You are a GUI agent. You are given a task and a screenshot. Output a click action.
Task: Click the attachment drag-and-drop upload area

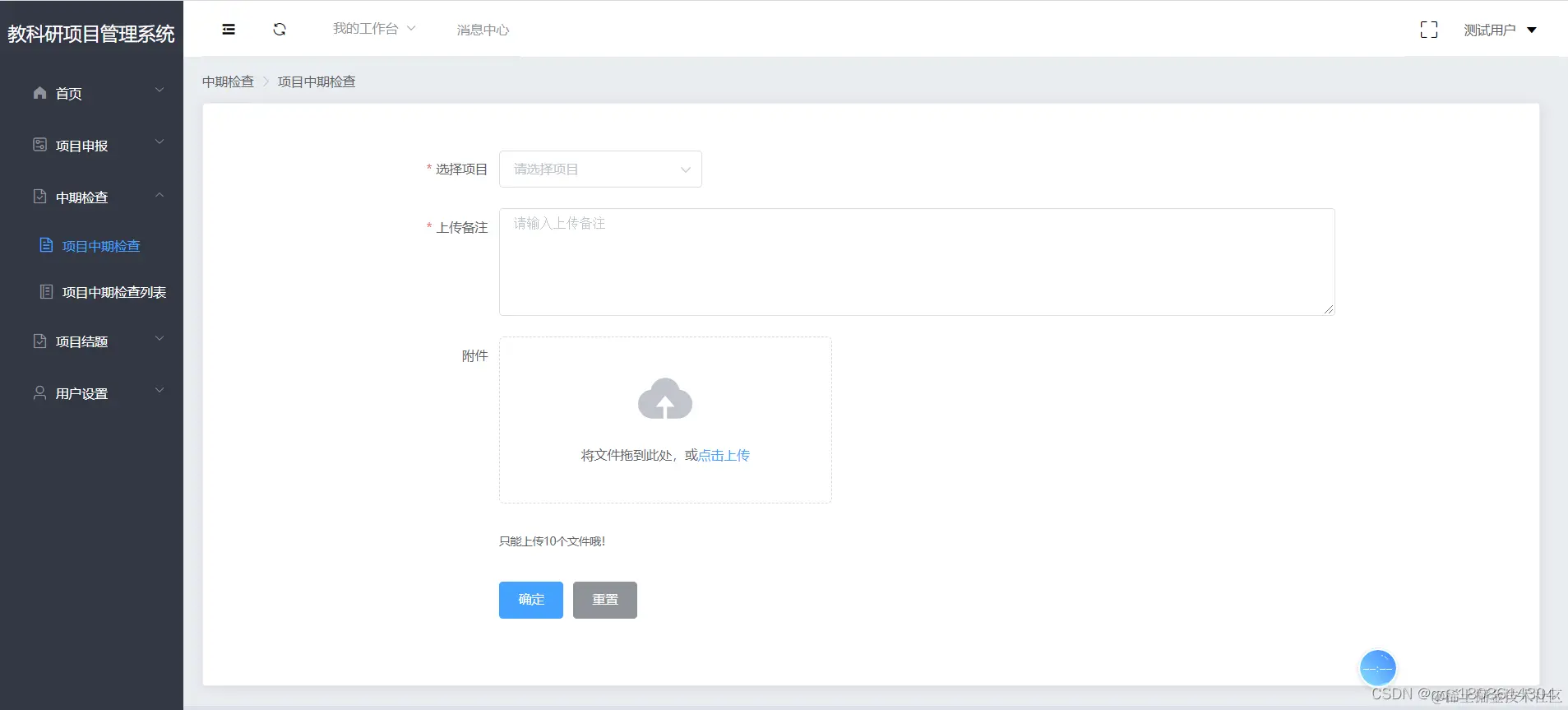665,420
